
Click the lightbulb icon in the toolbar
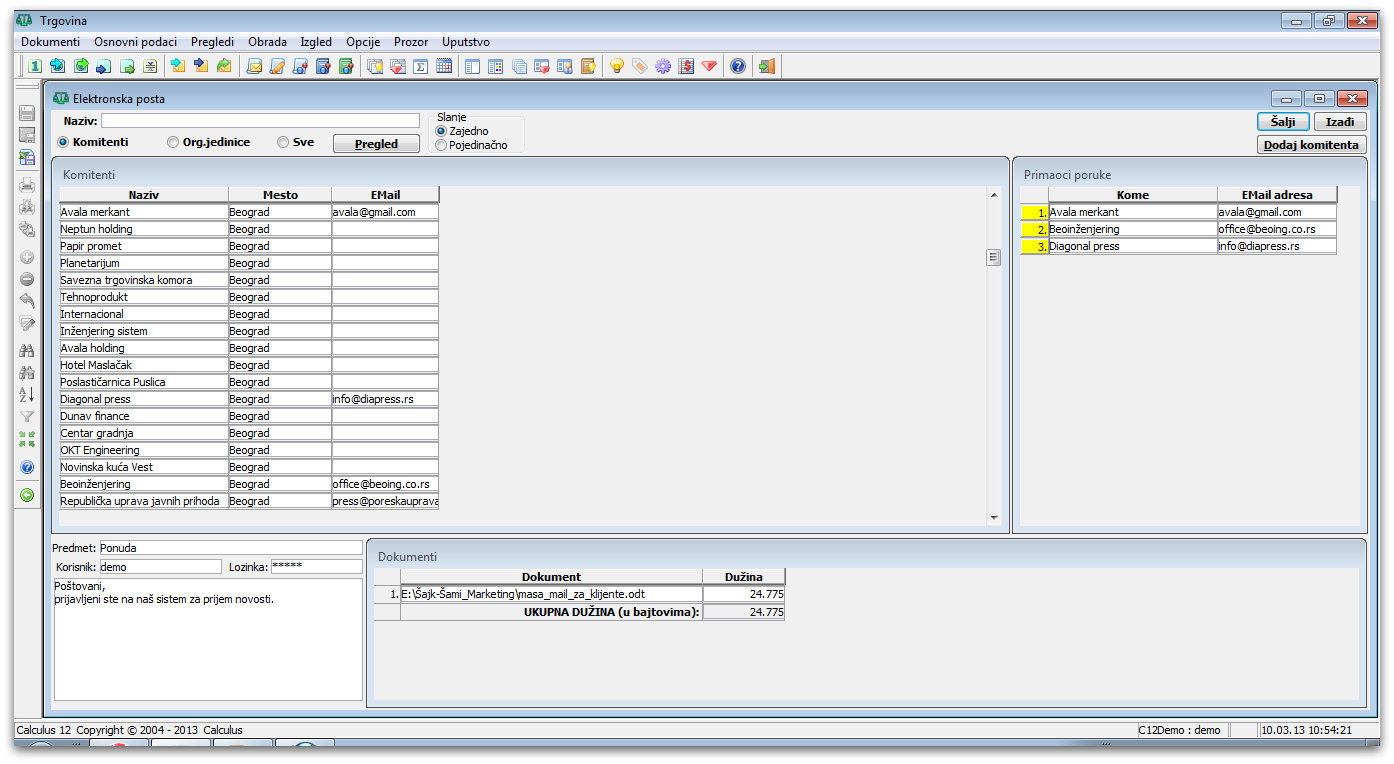617,66
